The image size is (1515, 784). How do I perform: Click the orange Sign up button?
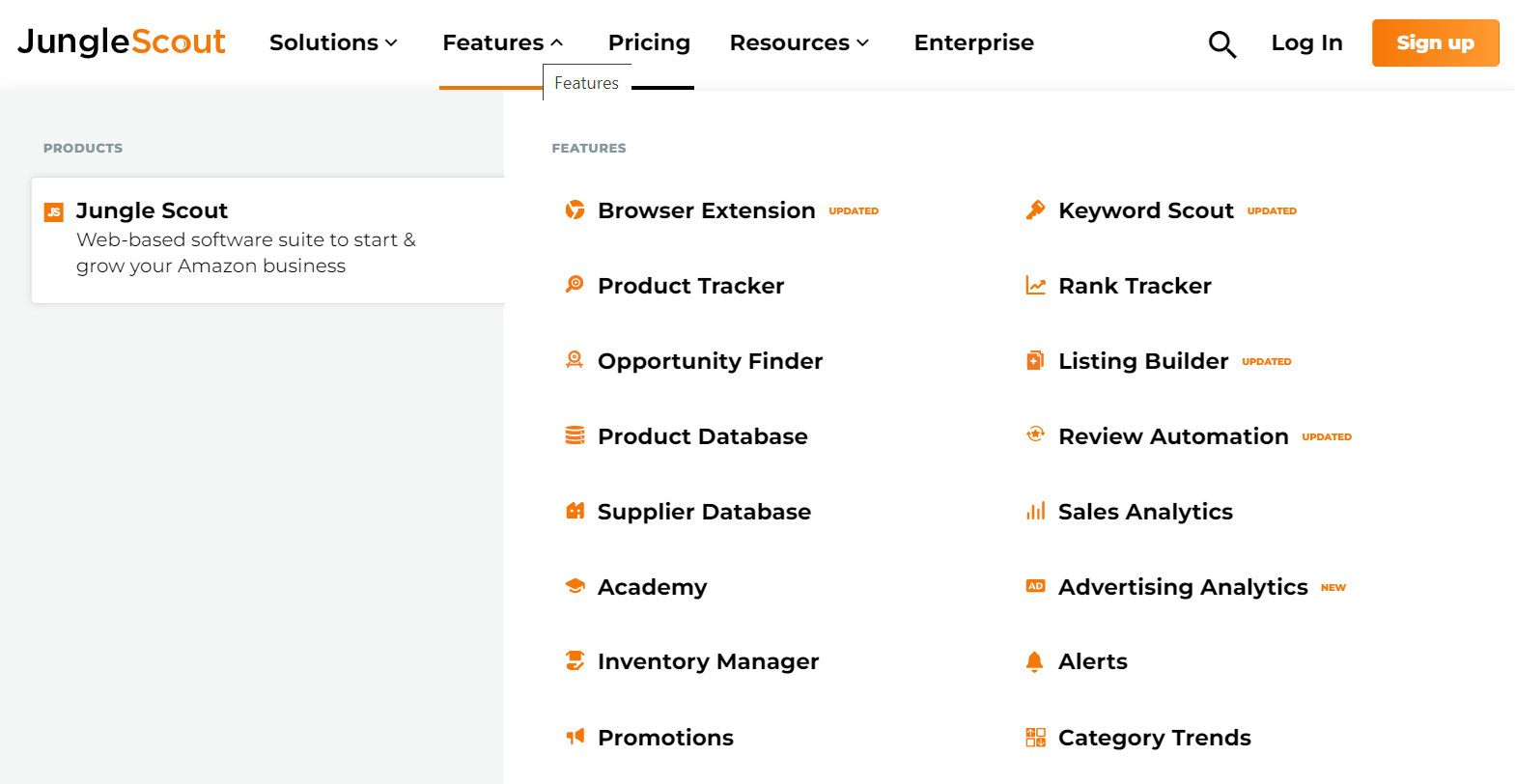pyautogui.click(x=1435, y=42)
